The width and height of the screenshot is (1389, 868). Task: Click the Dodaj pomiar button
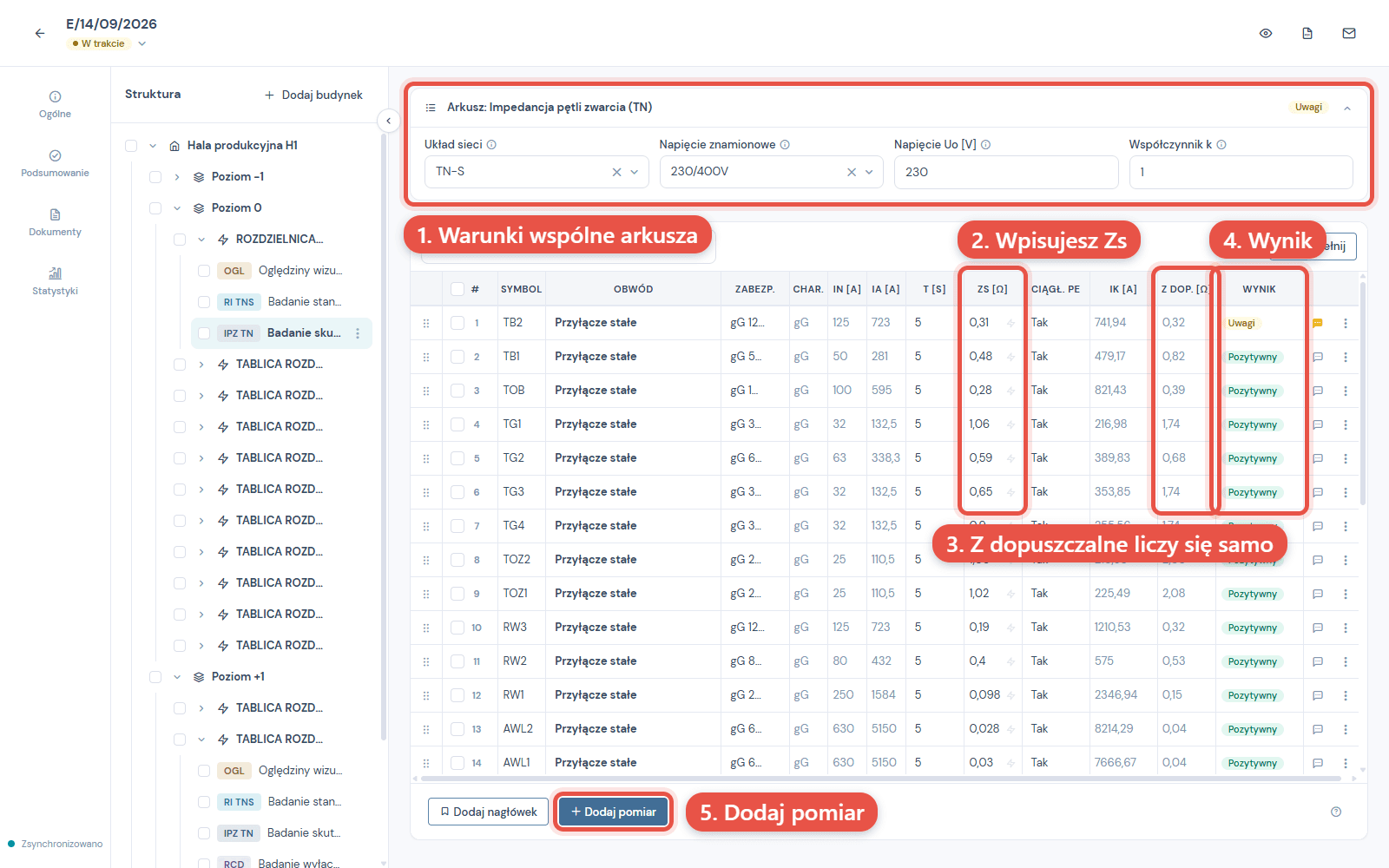614,812
